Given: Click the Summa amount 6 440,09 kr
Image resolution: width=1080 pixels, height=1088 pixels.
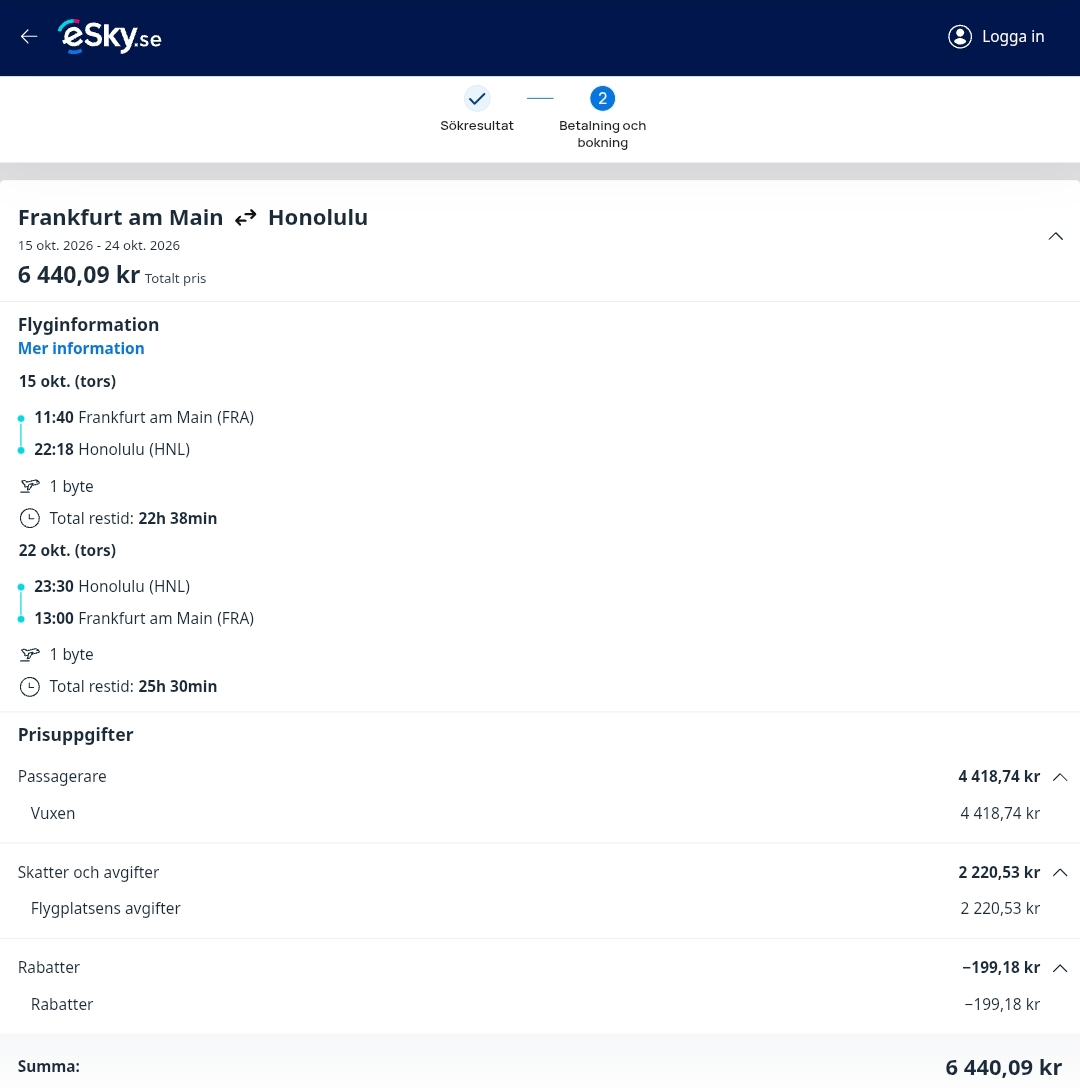Looking at the screenshot, I should click(1004, 1067).
